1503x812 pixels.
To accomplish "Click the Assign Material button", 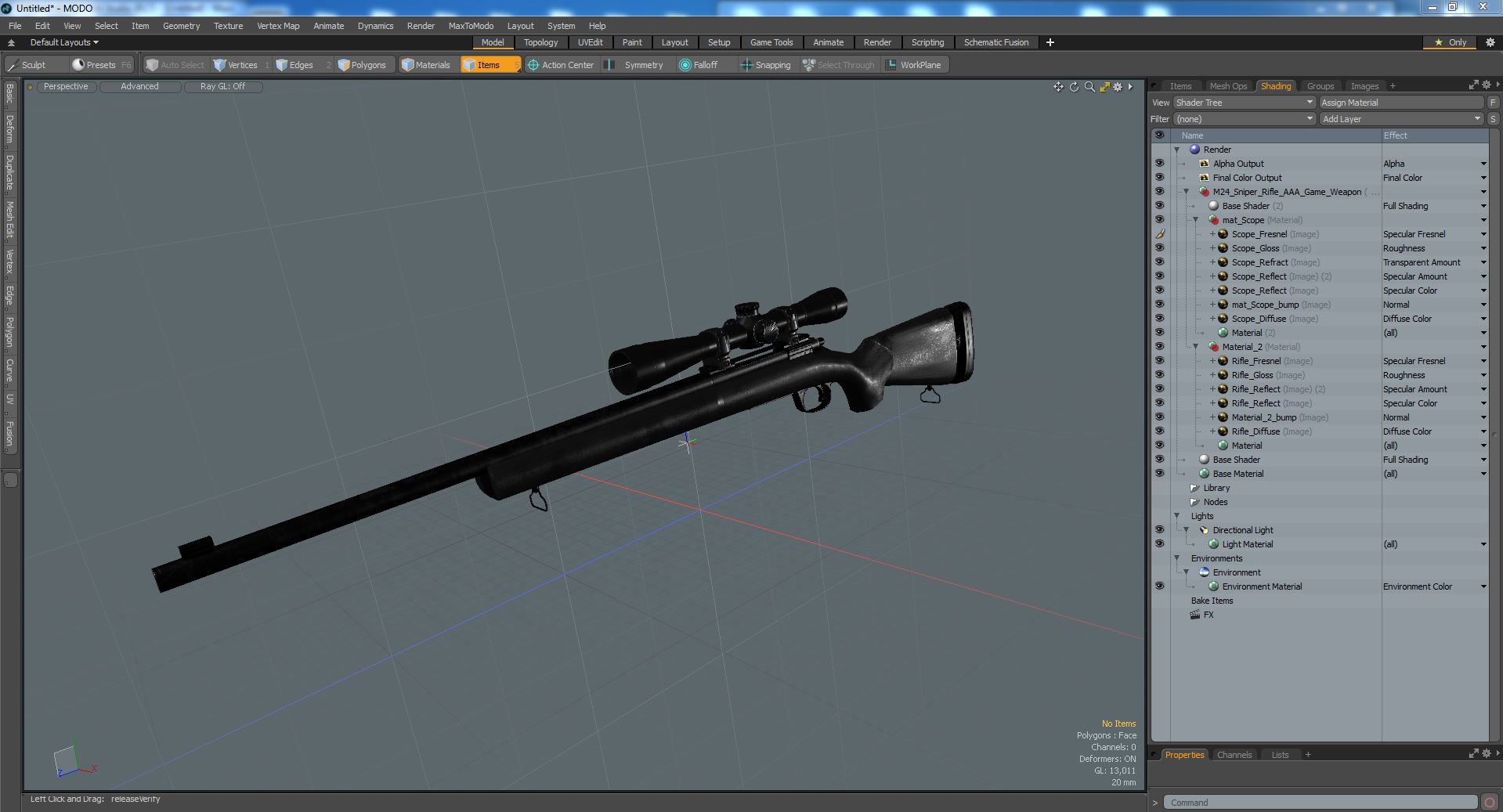I will 1401,103.
